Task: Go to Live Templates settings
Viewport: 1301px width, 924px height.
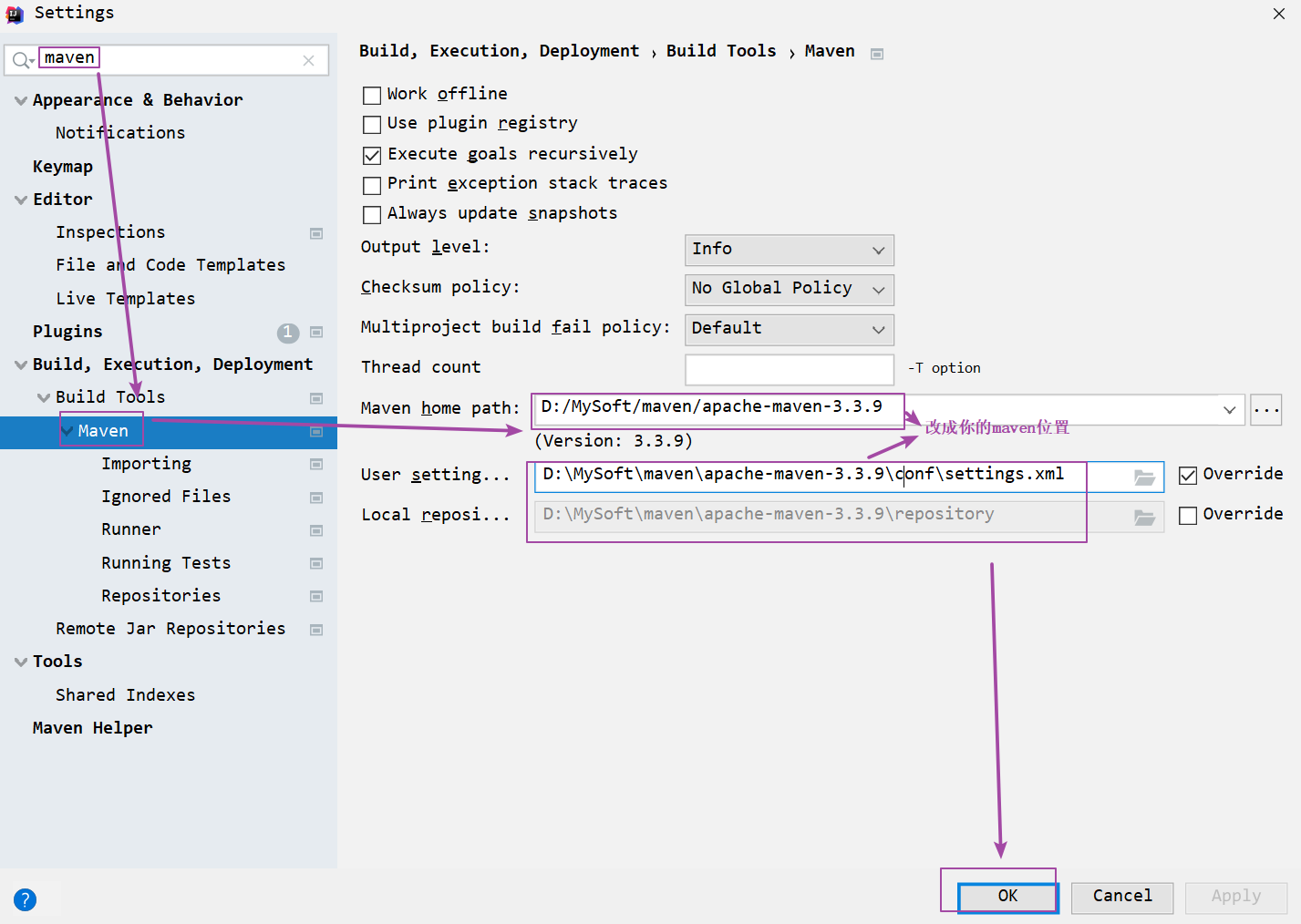Action: tap(126, 299)
